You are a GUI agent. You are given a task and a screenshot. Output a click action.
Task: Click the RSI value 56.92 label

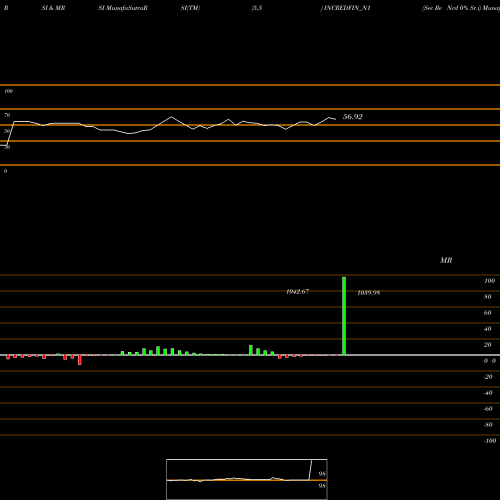tap(352, 117)
